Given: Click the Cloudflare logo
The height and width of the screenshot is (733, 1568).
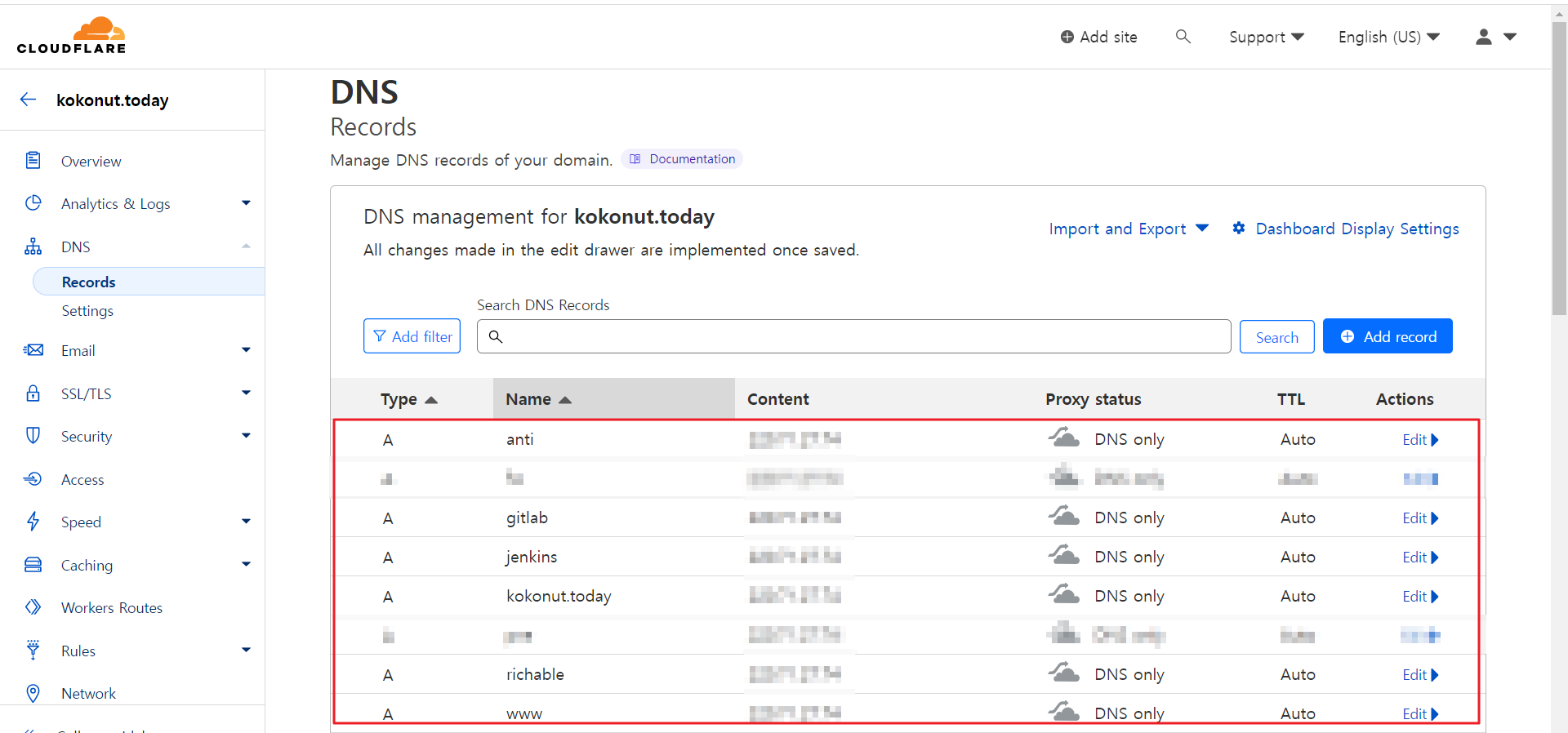Looking at the screenshot, I should click(72, 35).
